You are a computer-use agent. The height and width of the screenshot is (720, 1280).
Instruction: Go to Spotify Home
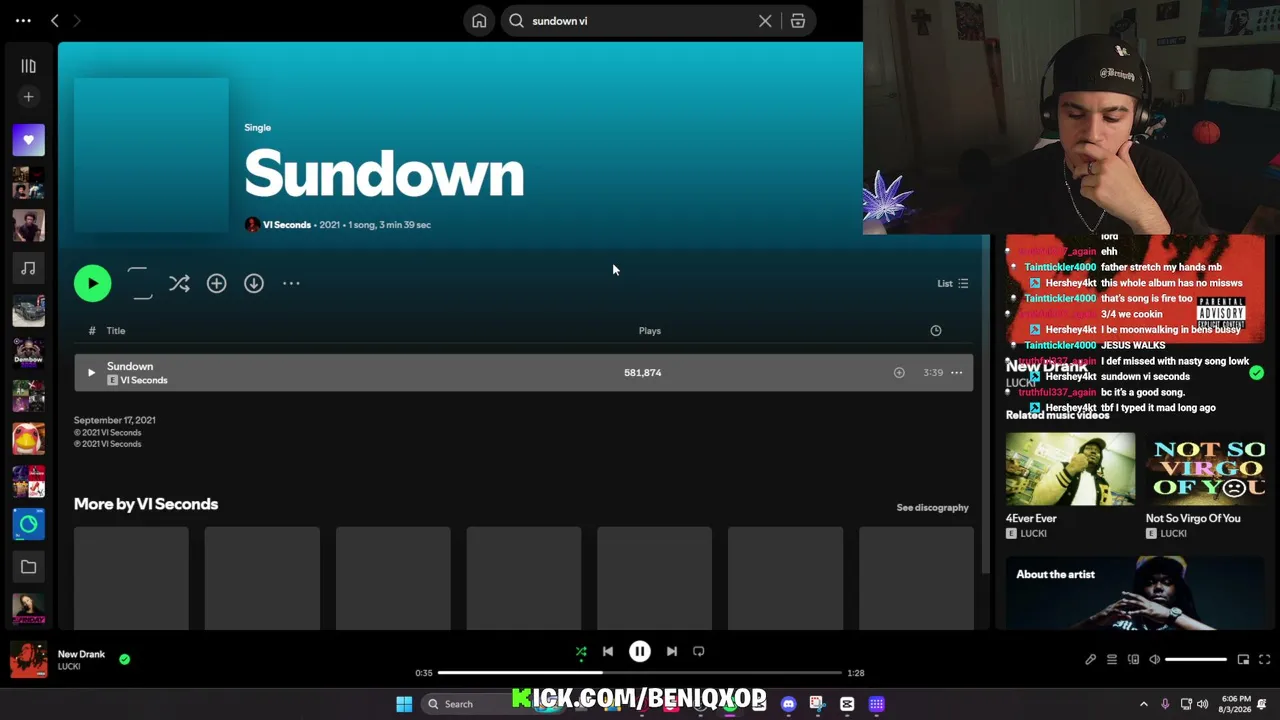479,21
